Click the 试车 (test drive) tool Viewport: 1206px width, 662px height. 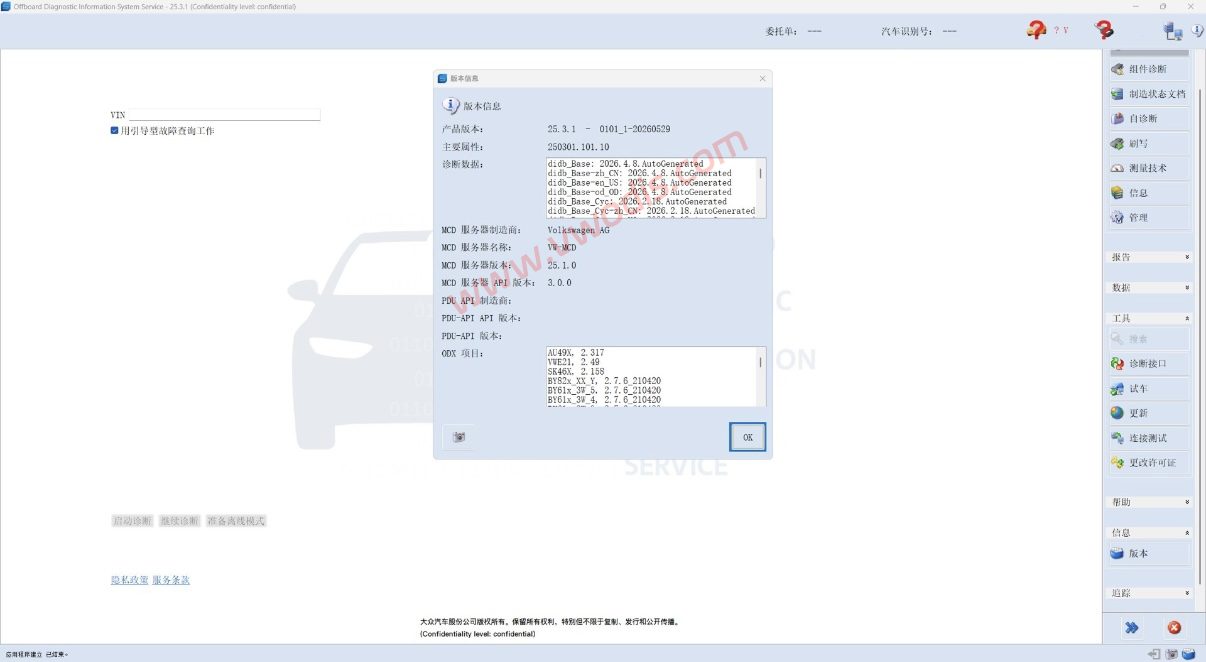(x=1149, y=388)
